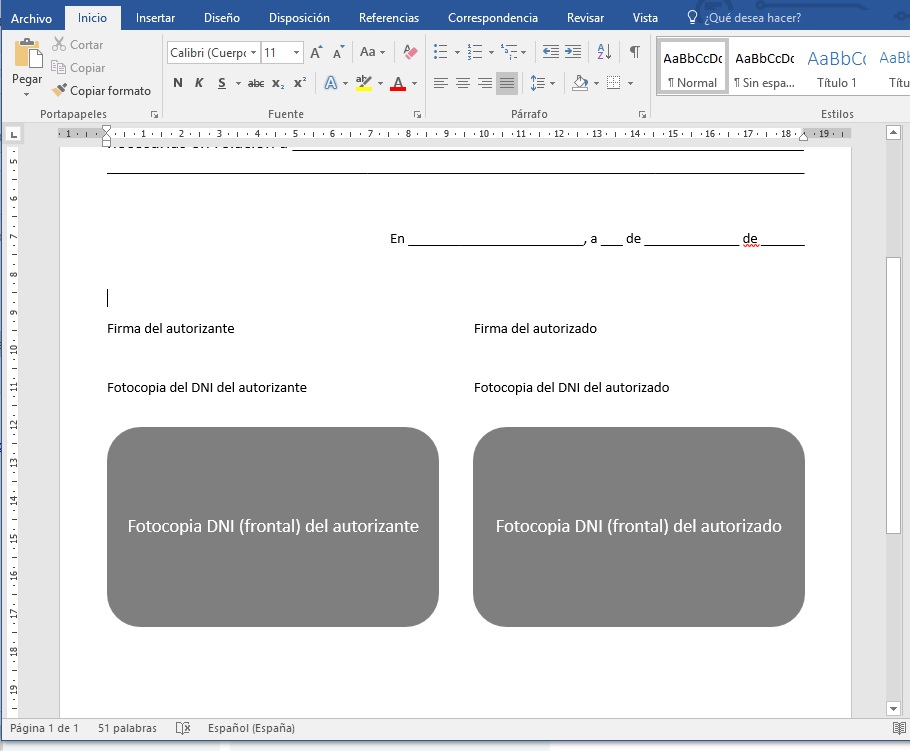This screenshot has height=751, width=910.
Task: Decrease font size with the small A icon
Action: click(339, 52)
